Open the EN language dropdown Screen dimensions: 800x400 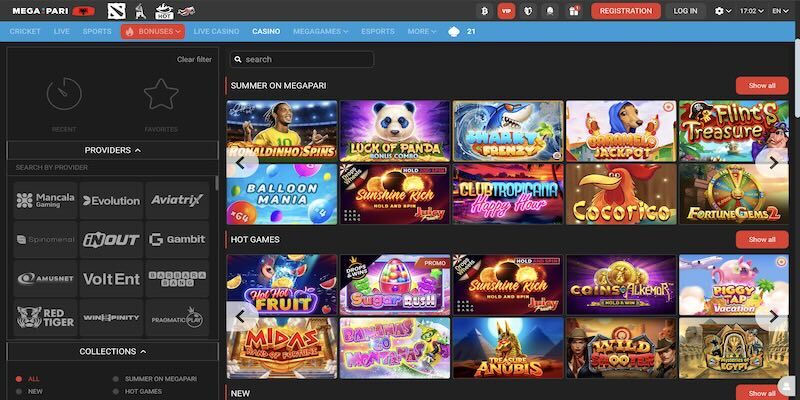pos(780,11)
